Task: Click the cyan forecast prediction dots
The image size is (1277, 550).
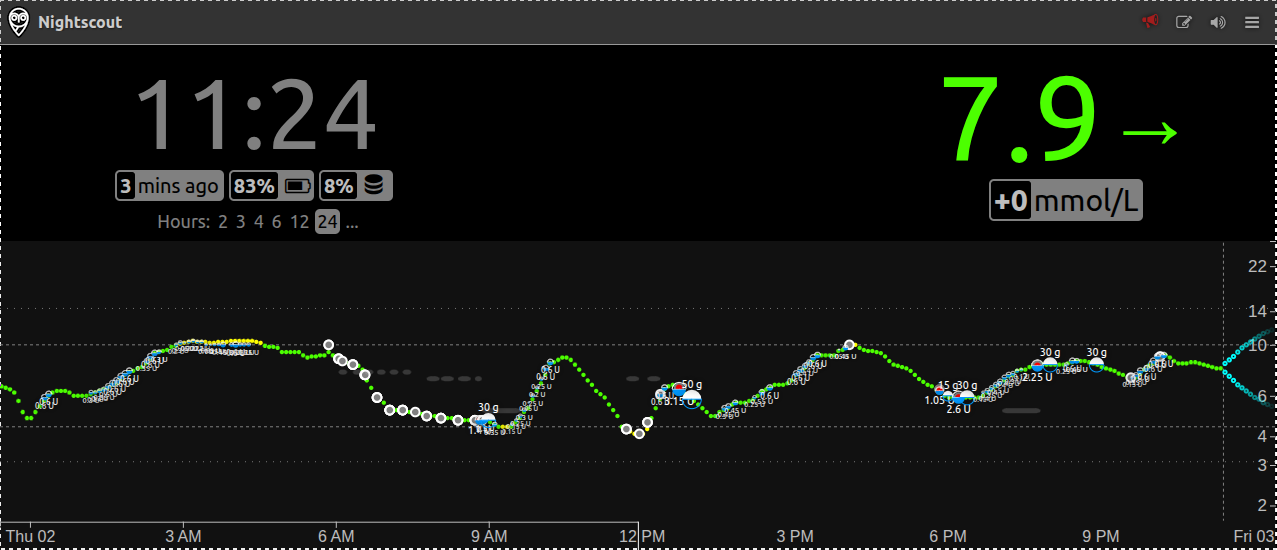Action: click(x=1250, y=367)
